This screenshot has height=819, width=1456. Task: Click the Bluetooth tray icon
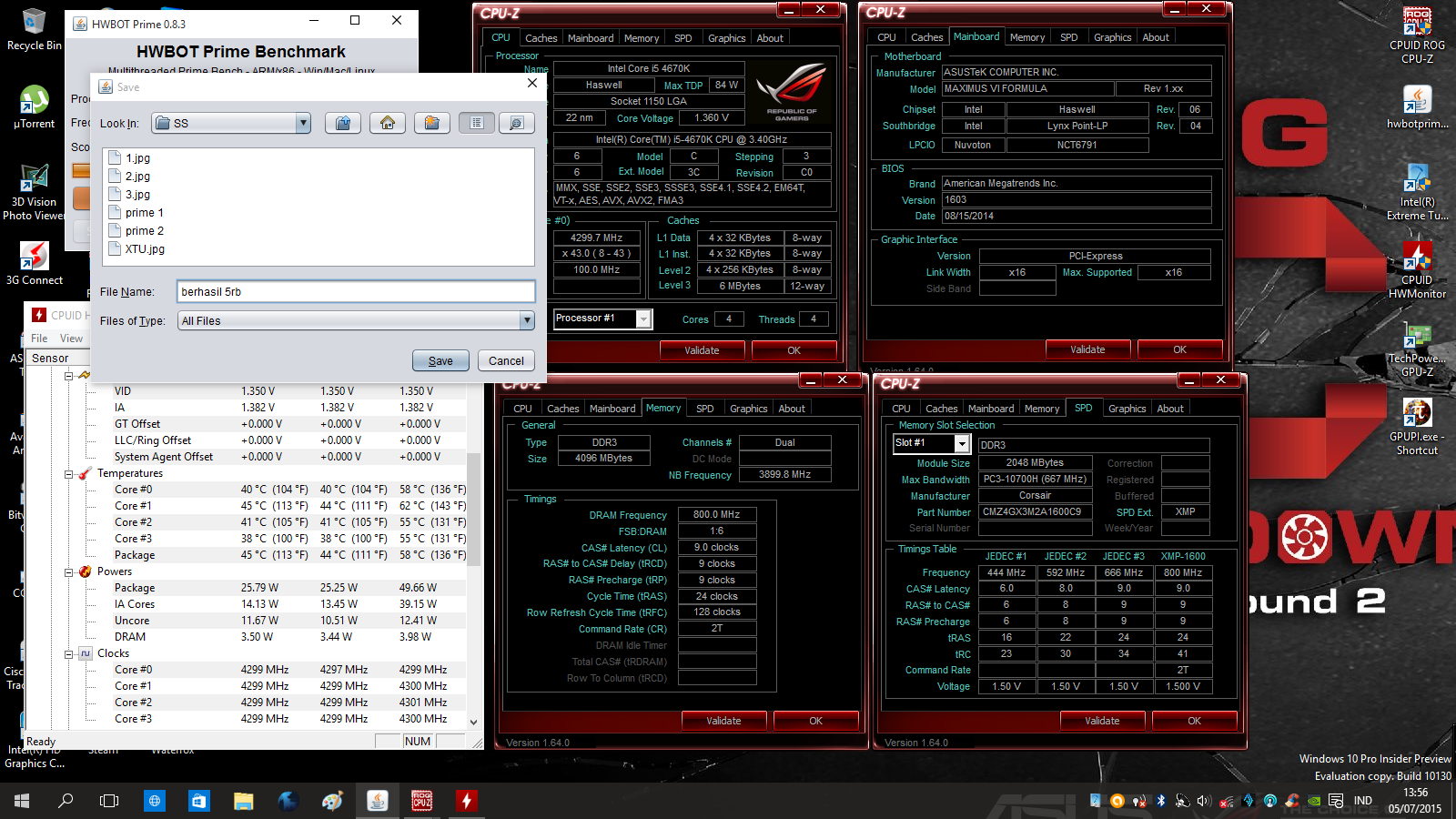1160,801
